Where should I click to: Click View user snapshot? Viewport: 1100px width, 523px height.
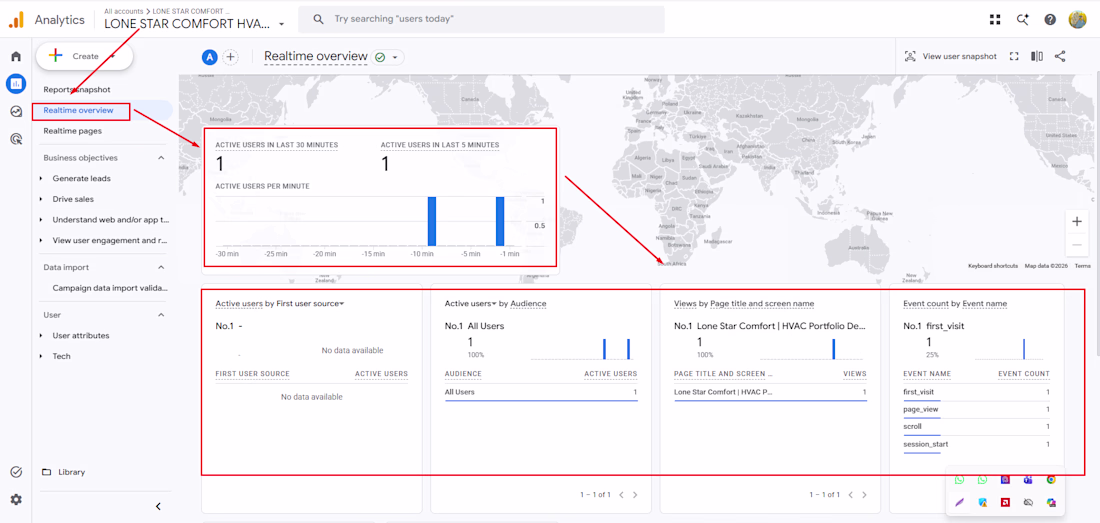pos(951,57)
